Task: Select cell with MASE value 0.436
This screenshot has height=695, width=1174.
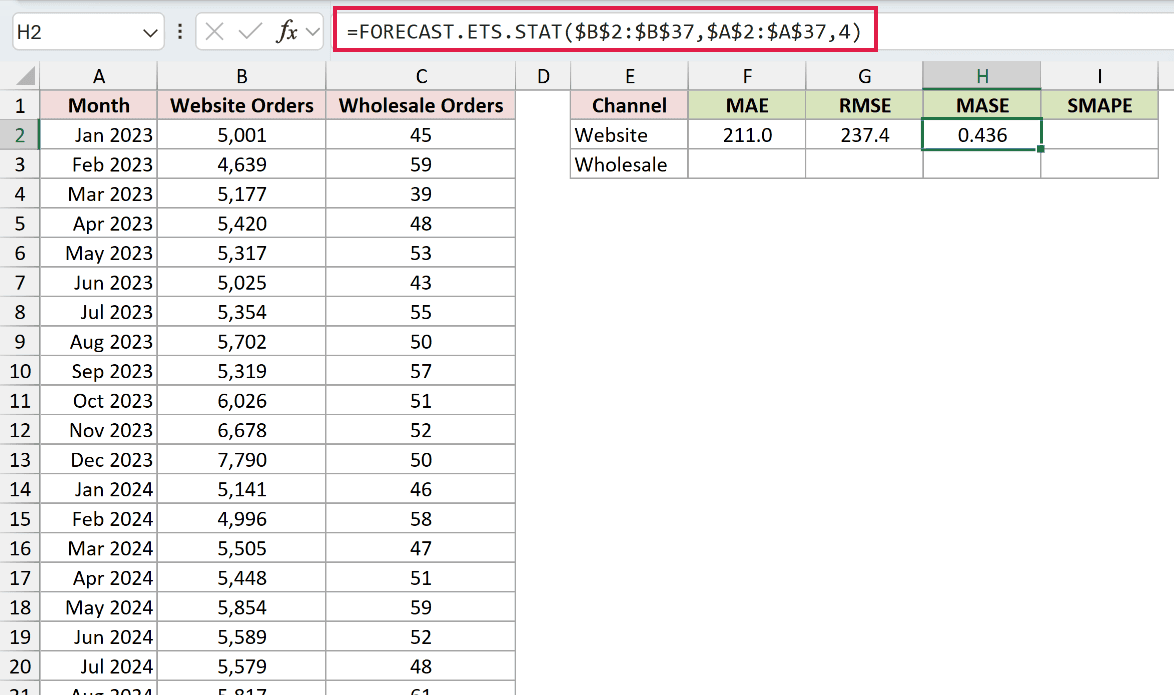Action: (x=982, y=135)
